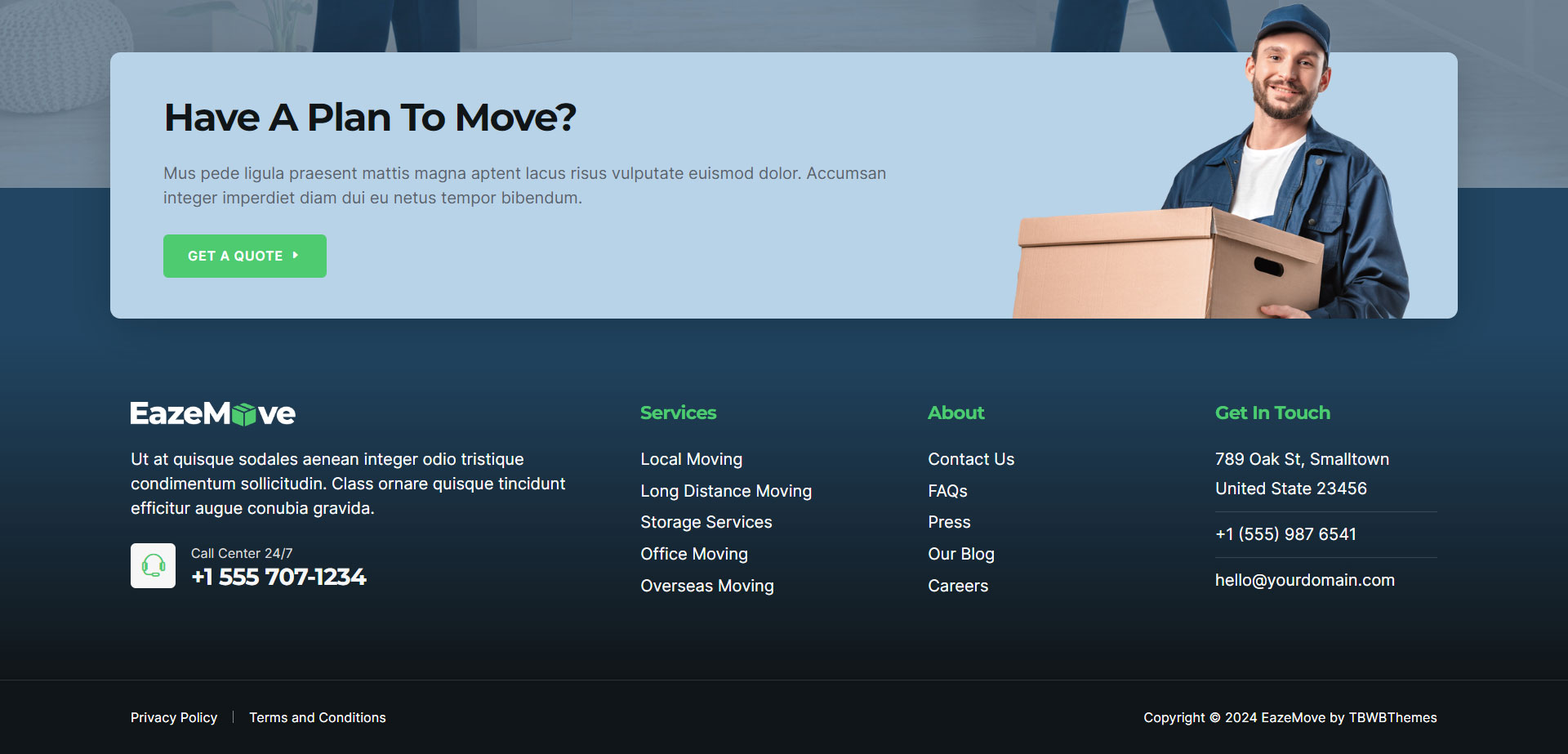Open the Local Moving service page

coord(691,459)
